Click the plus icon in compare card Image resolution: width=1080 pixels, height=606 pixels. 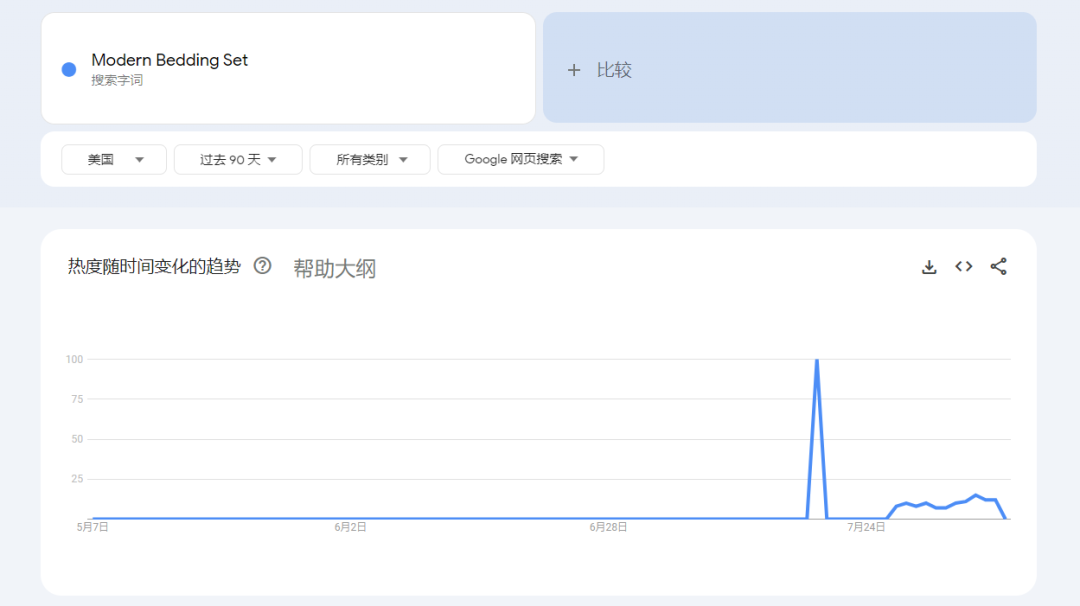[x=574, y=70]
